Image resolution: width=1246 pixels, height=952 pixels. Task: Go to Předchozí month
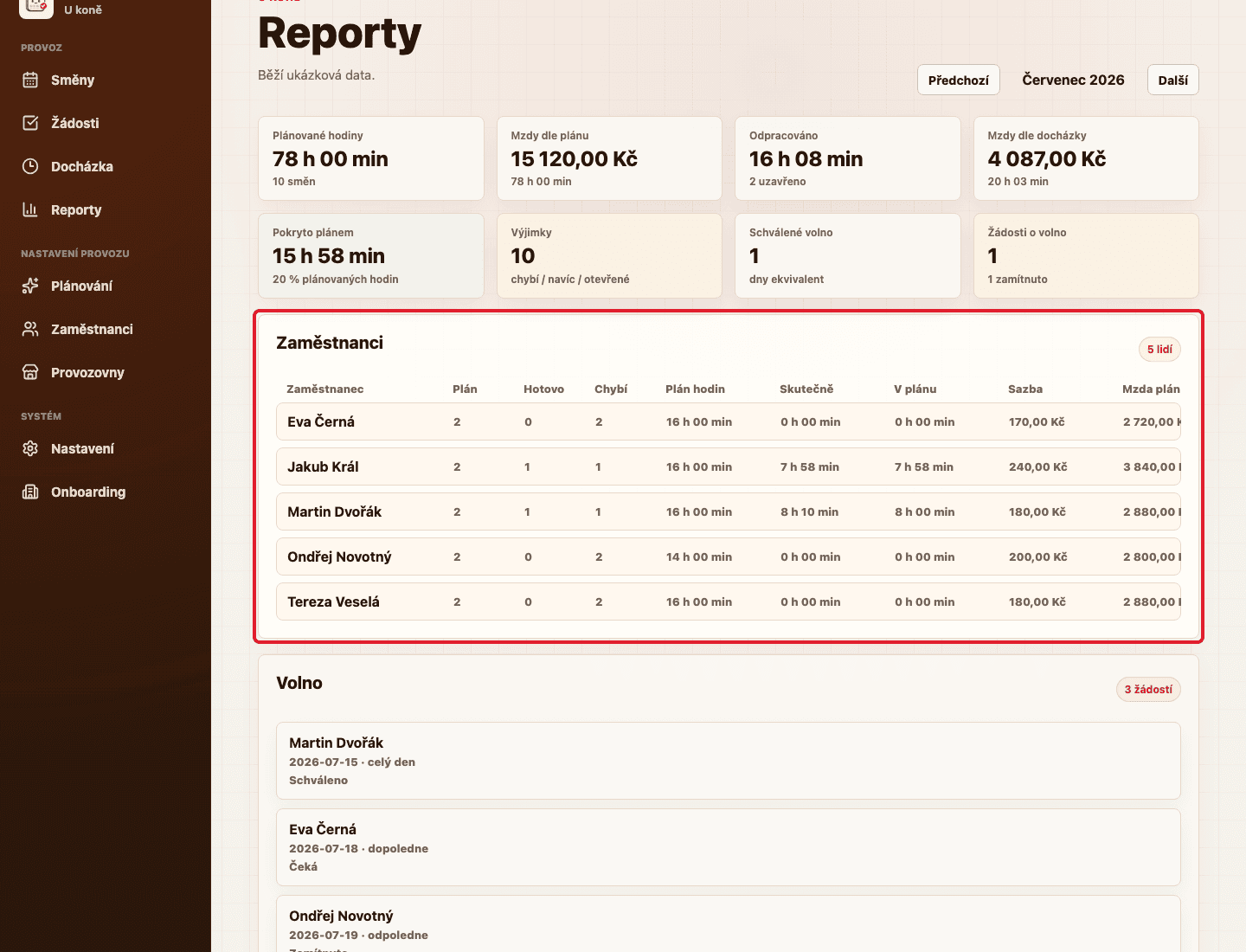coord(959,80)
